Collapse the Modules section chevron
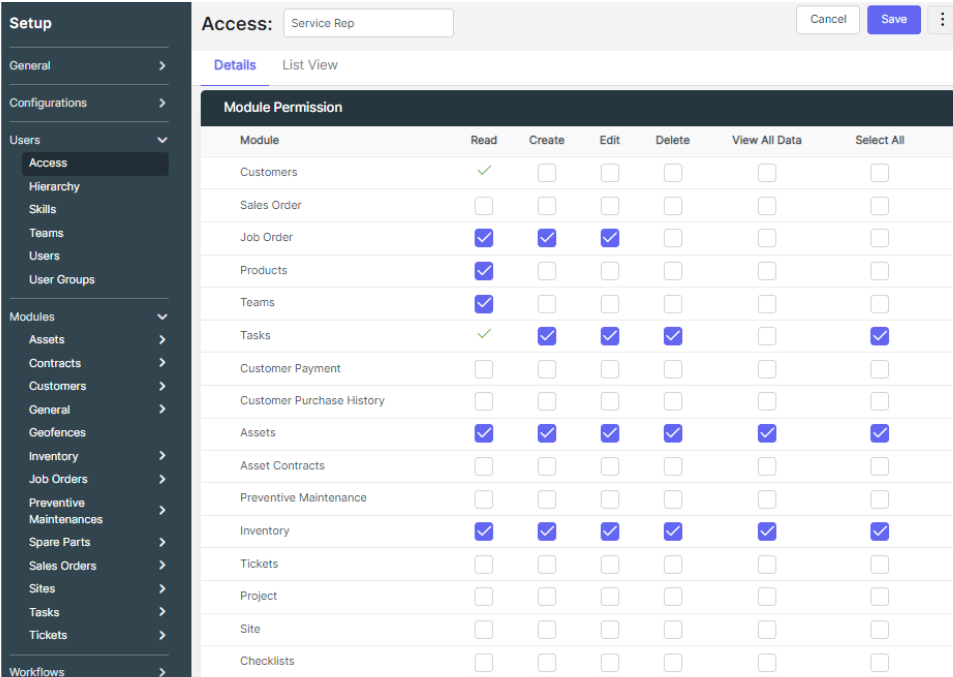953x677 pixels. tap(162, 317)
